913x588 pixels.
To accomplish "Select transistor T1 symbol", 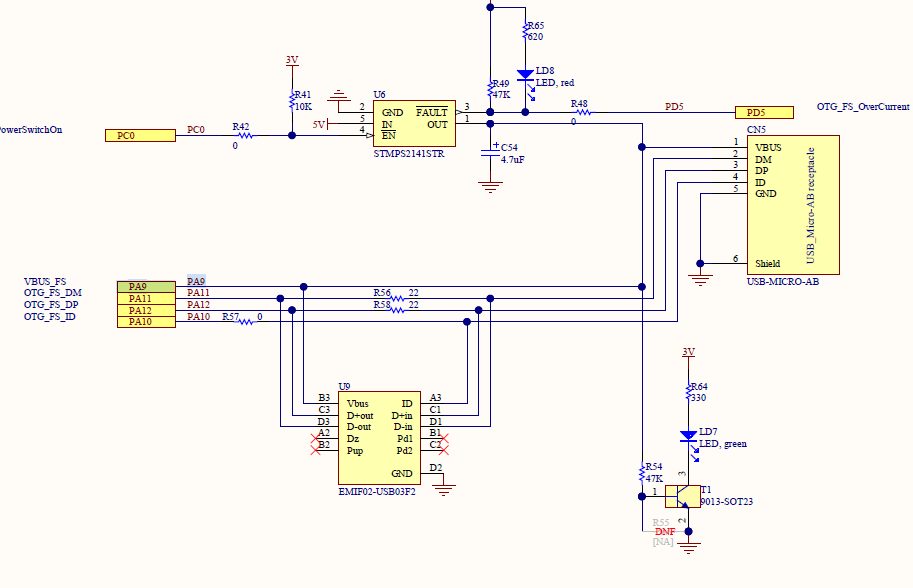I will coord(683,497).
